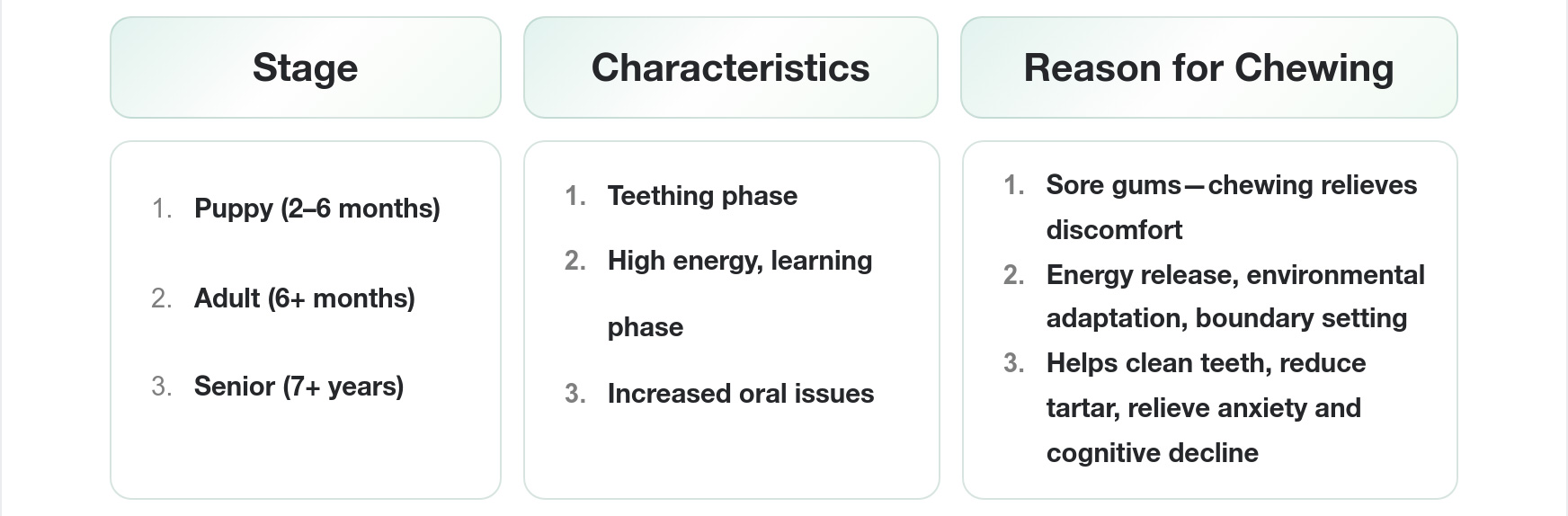The height and width of the screenshot is (516, 1568).
Task: Click the "Stage" column header
Action: [x=305, y=68]
